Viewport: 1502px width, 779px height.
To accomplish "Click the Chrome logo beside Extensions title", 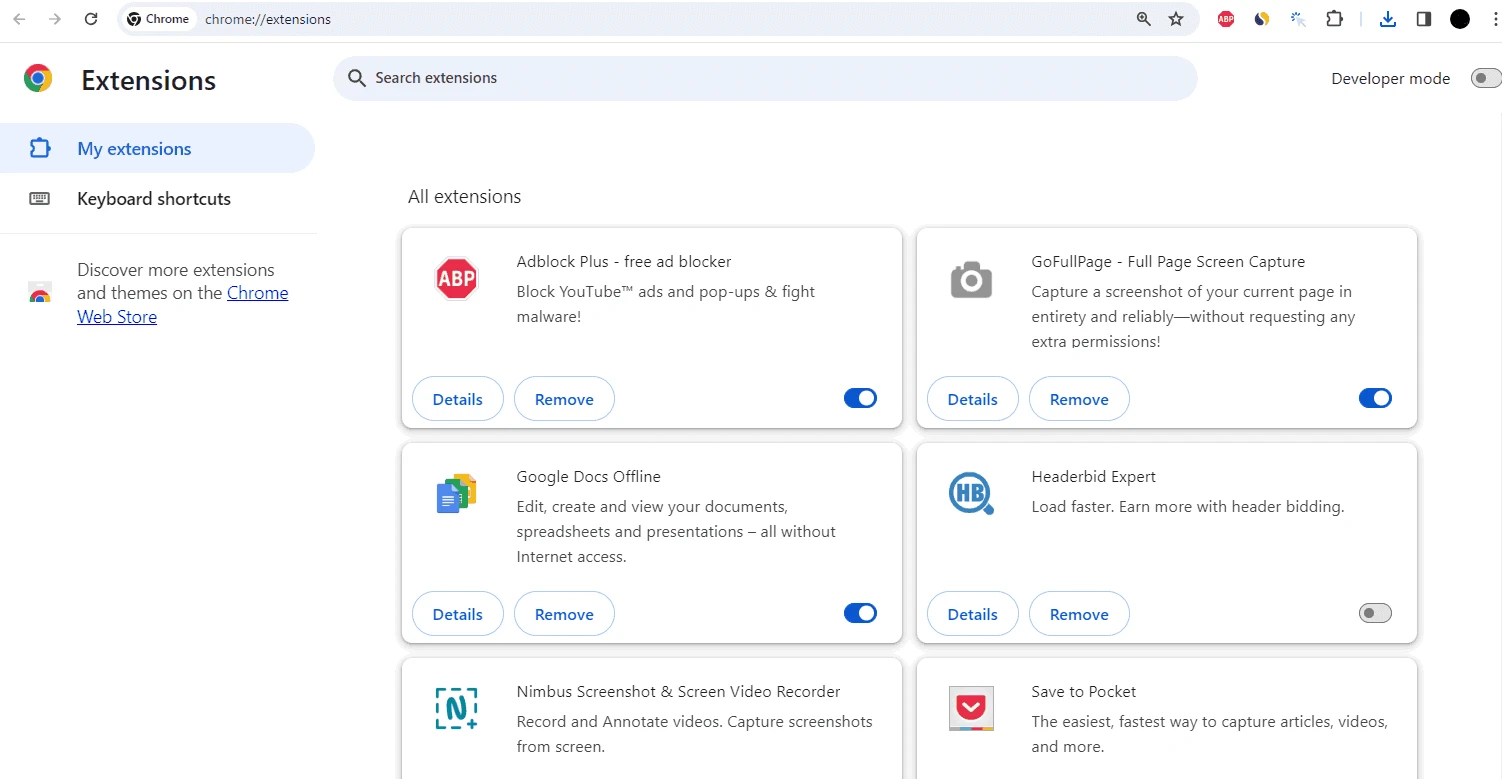I will [x=38, y=79].
